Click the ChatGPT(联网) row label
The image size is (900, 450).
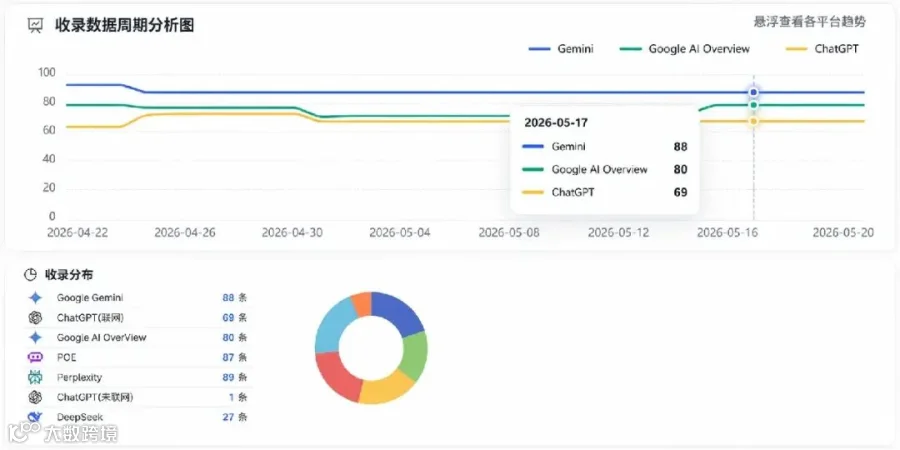(x=90, y=317)
